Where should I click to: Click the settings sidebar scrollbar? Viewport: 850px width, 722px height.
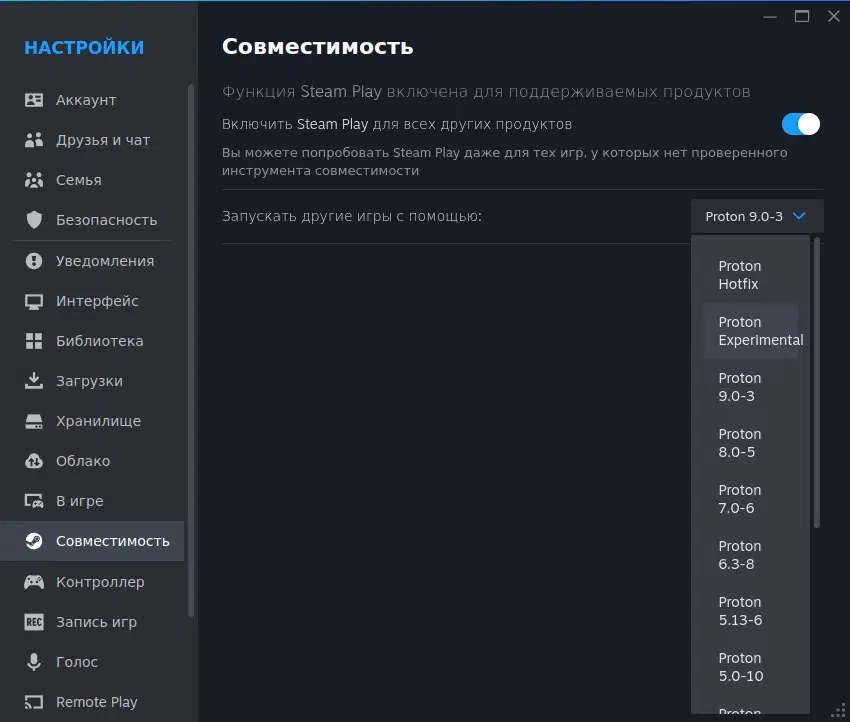pos(191,350)
